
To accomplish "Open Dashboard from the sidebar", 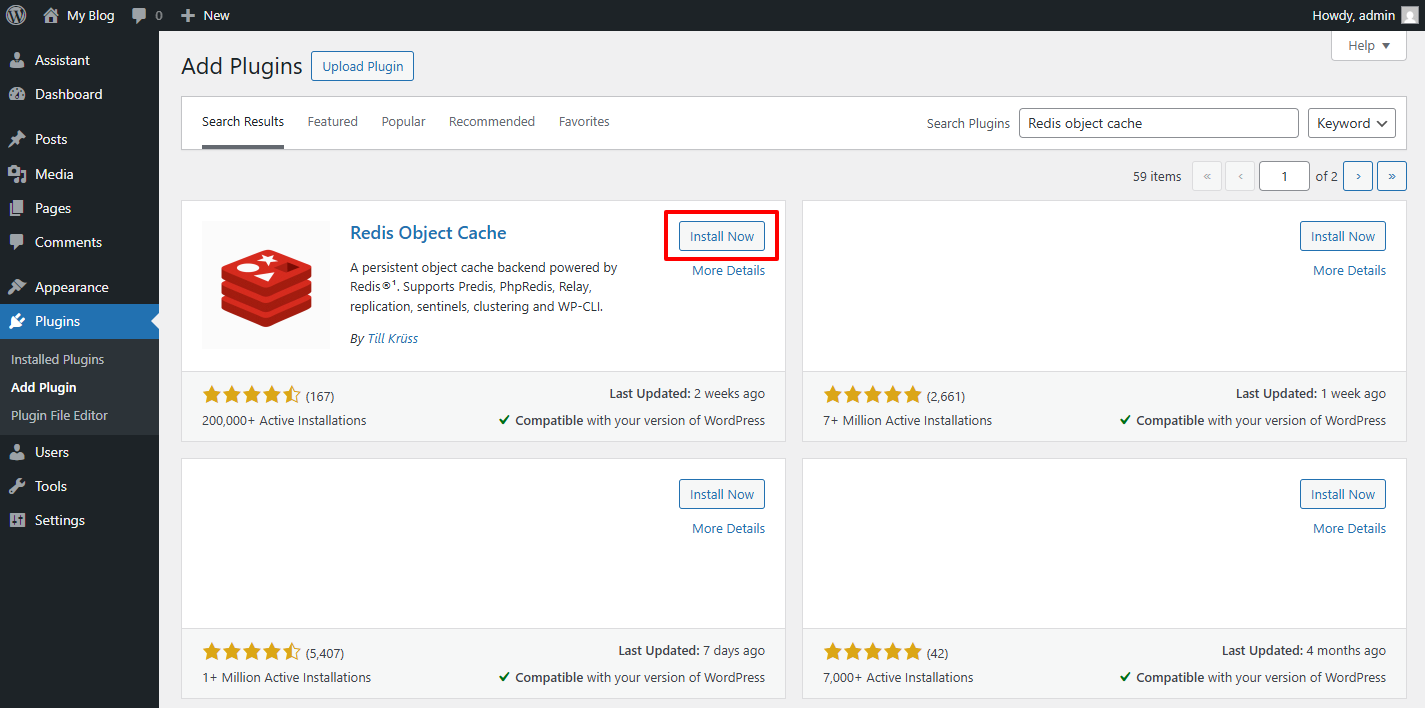I will (68, 94).
